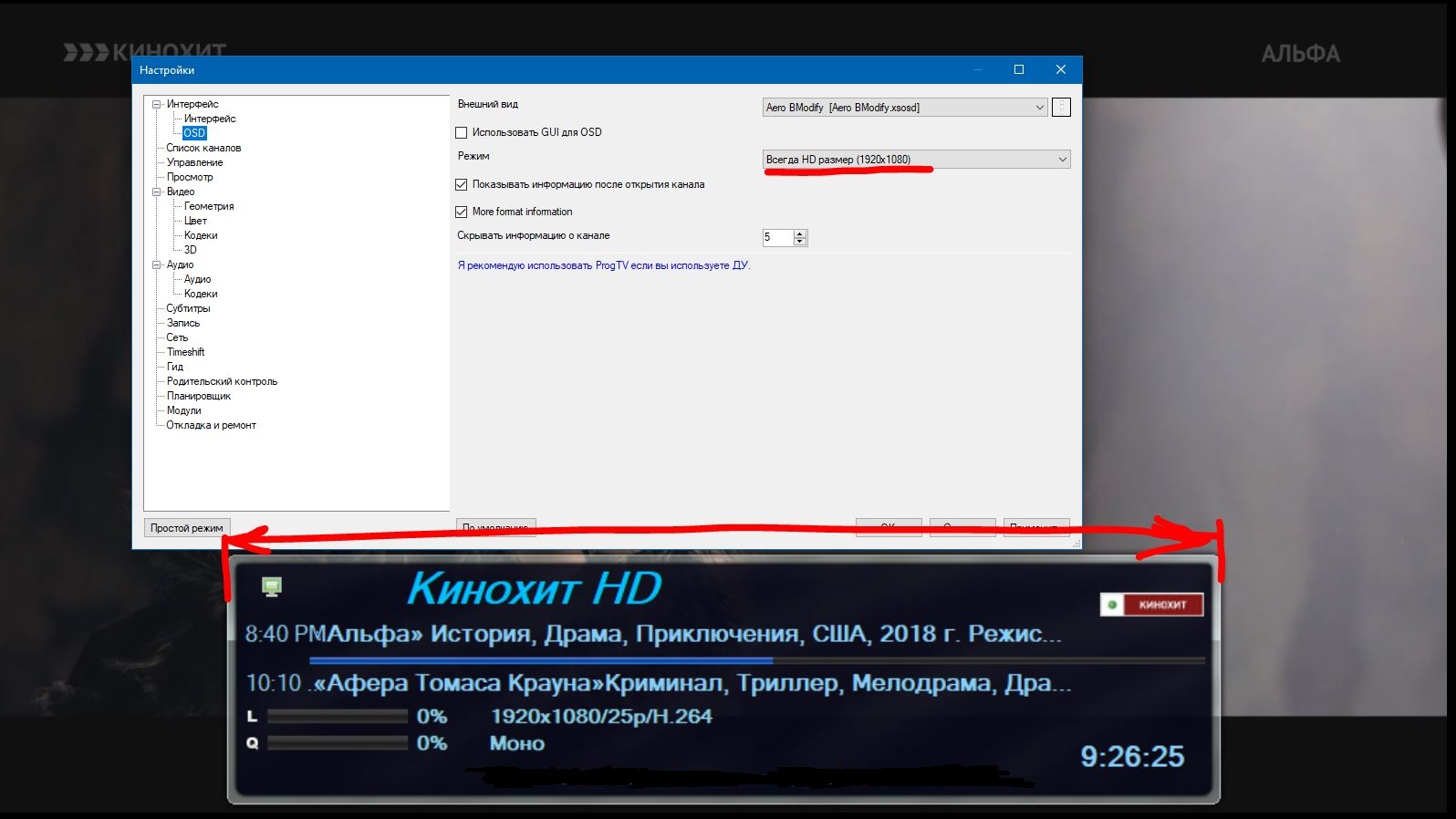Viewport: 1456px width, 819px height.
Task: Select 'Список каналов' in settings tree
Action: pos(203,148)
